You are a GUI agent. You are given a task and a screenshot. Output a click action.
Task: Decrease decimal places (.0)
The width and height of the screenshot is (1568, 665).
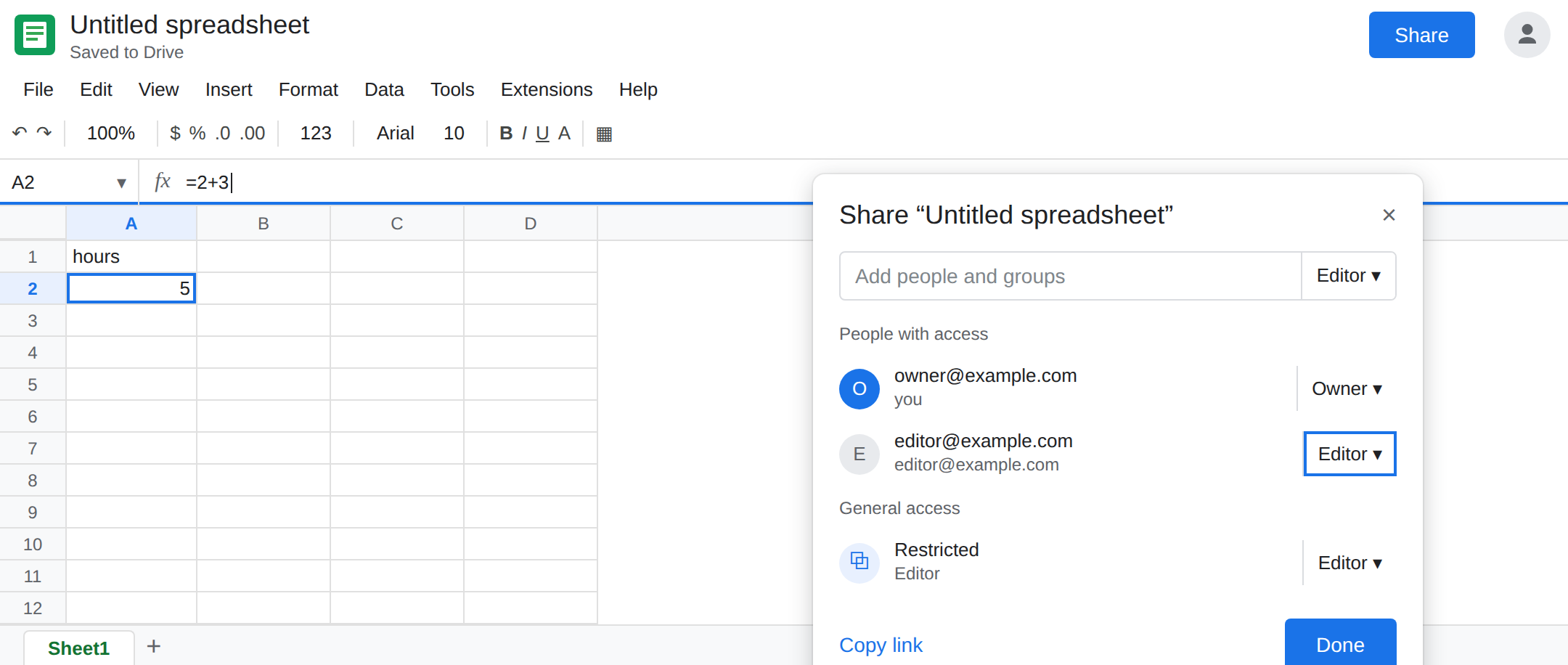223,133
